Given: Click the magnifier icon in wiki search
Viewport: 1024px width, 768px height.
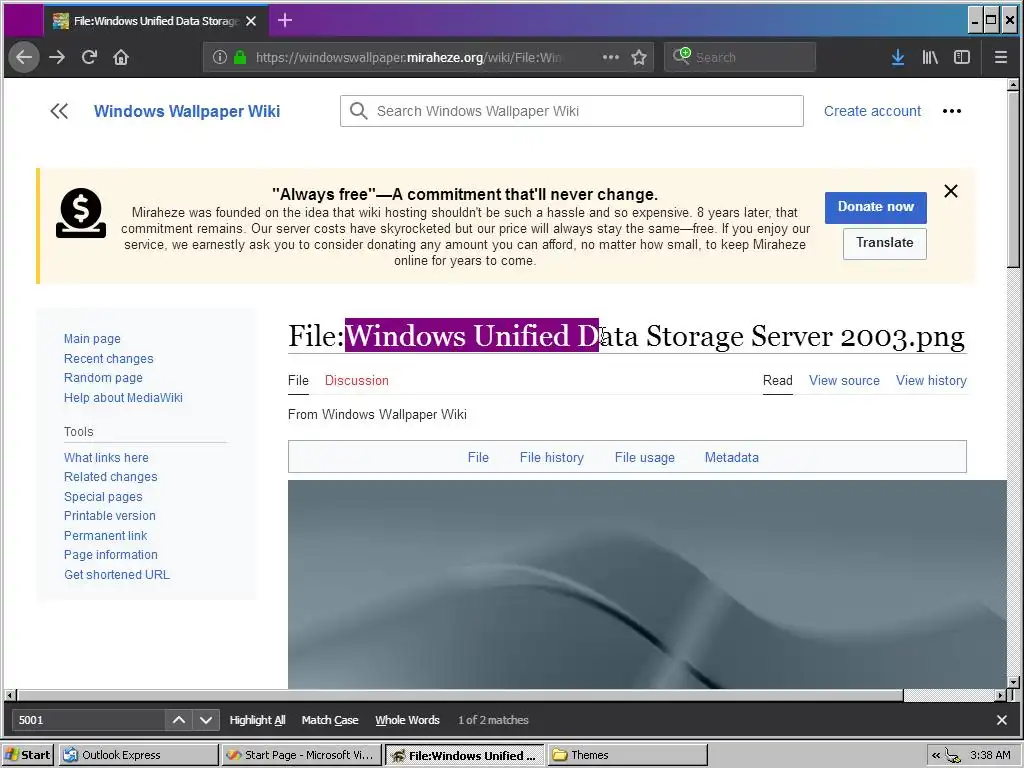Looking at the screenshot, I should pyautogui.click(x=358, y=111).
